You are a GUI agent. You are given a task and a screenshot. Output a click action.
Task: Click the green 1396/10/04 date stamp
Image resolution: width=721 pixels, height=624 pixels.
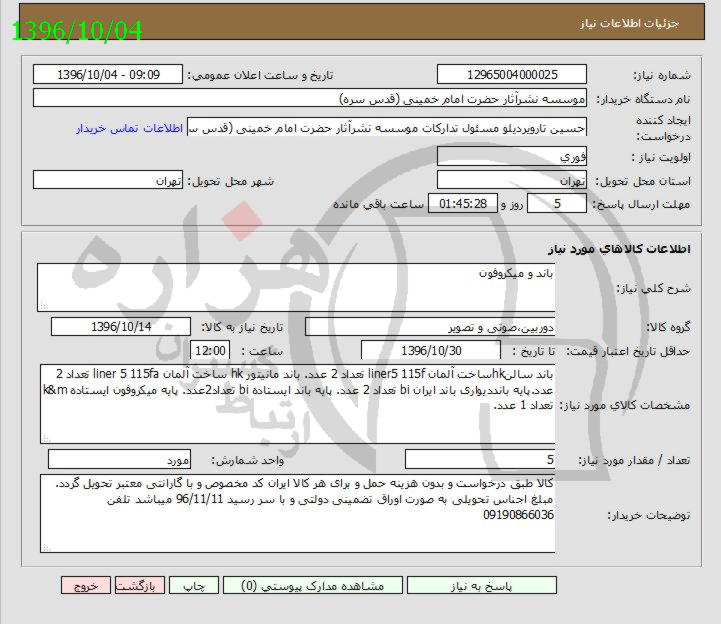77,31
